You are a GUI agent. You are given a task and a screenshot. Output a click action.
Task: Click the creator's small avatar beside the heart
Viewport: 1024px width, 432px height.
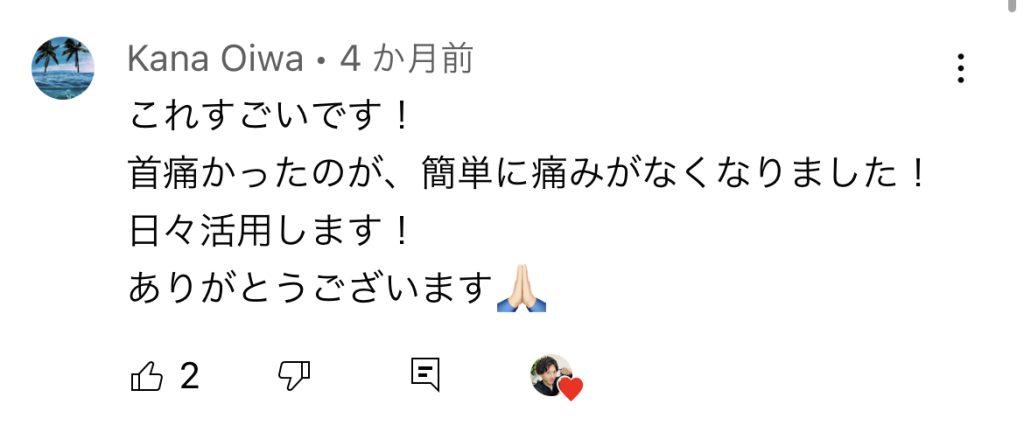551,375
